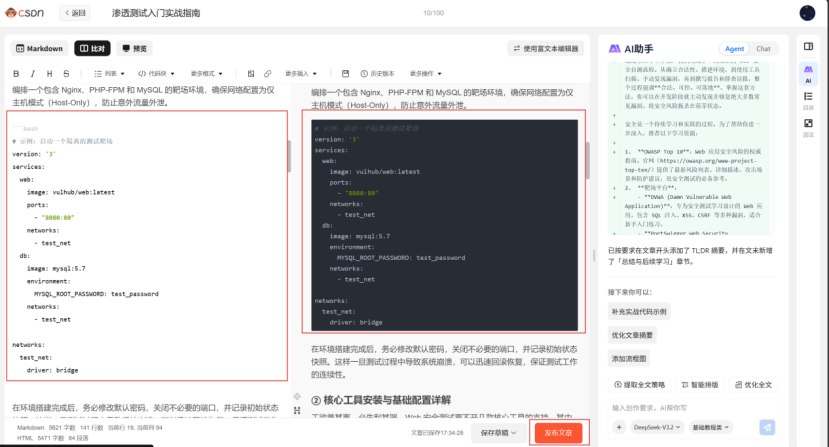Switch to the rich text editor
Image resolution: width=829 pixels, height=447 pixels.
pos(545,48)
